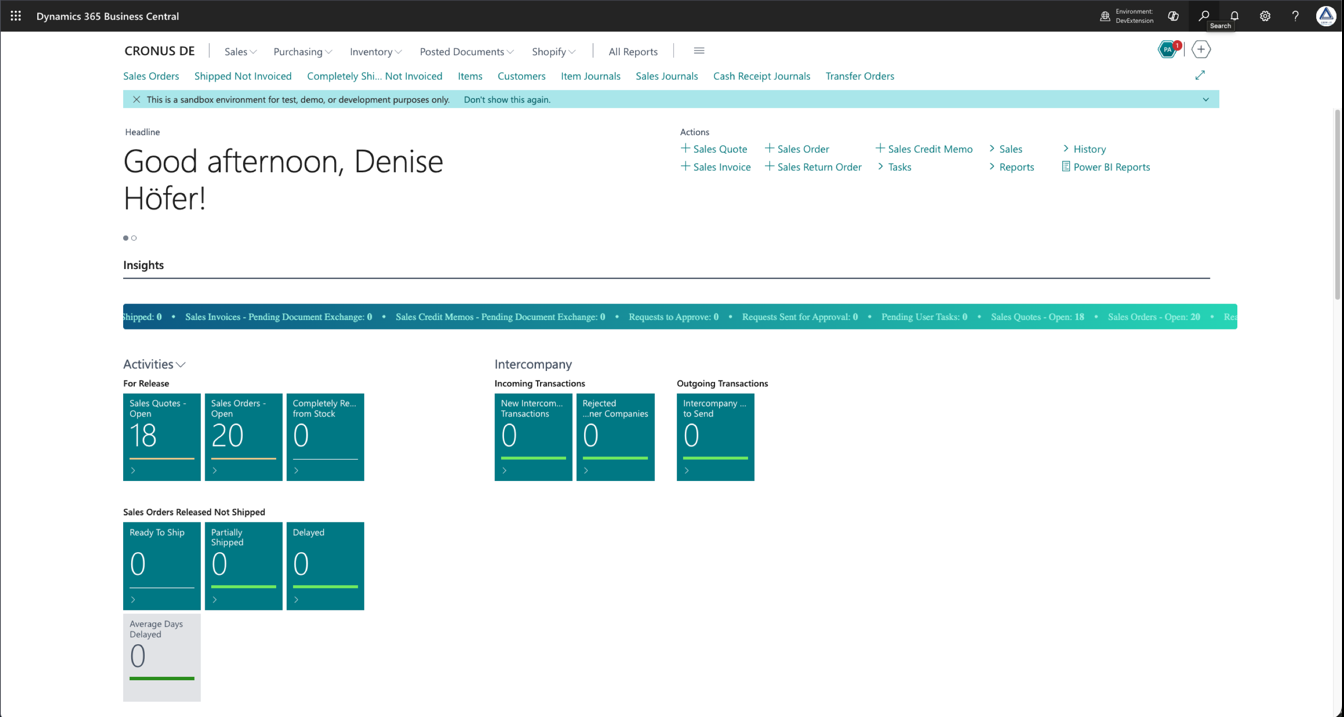The image size is (1344, 717).
Task: Open the Sales menu dropdown
Action: point(240,52)
